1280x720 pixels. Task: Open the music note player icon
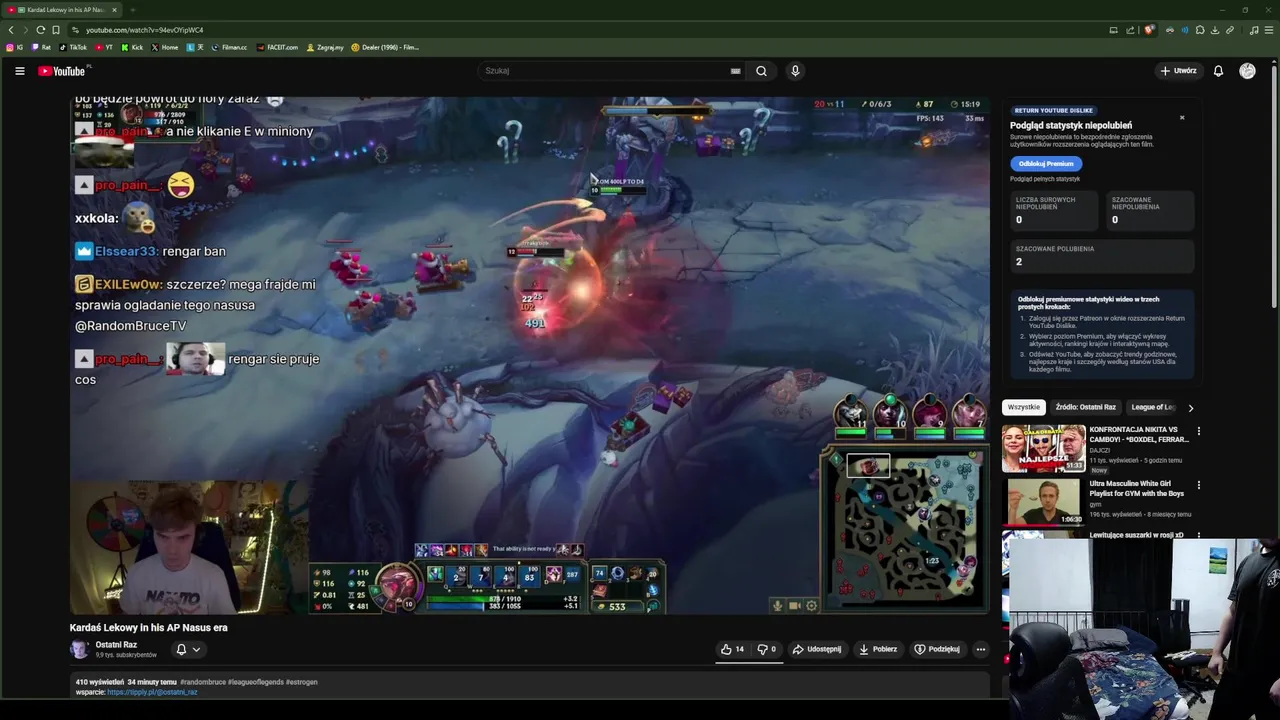(1254, 30)
